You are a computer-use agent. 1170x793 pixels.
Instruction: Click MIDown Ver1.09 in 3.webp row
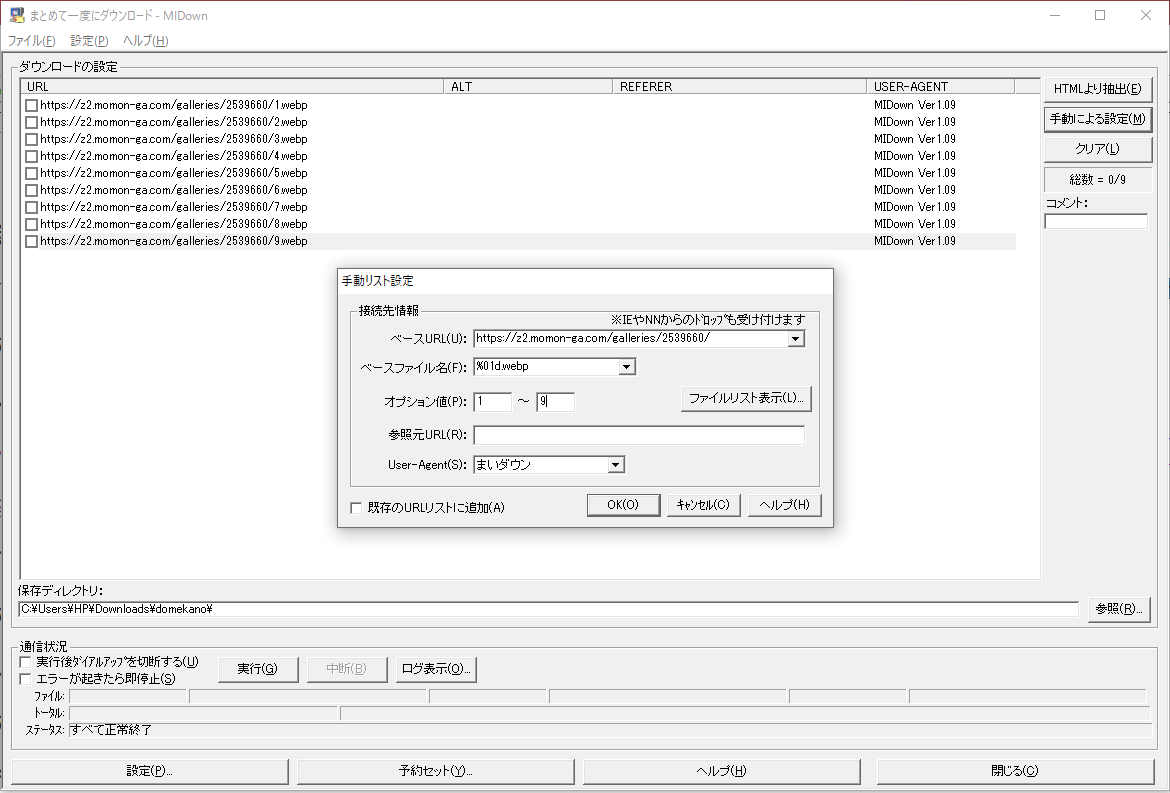click(x=915, y=140)
